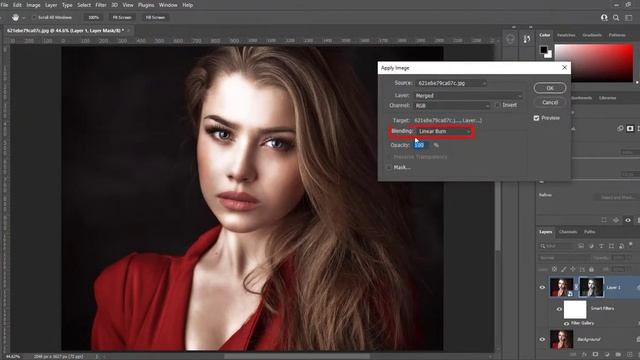
Task: Hide Layer 1 using its eye icon
Action: 542,287
